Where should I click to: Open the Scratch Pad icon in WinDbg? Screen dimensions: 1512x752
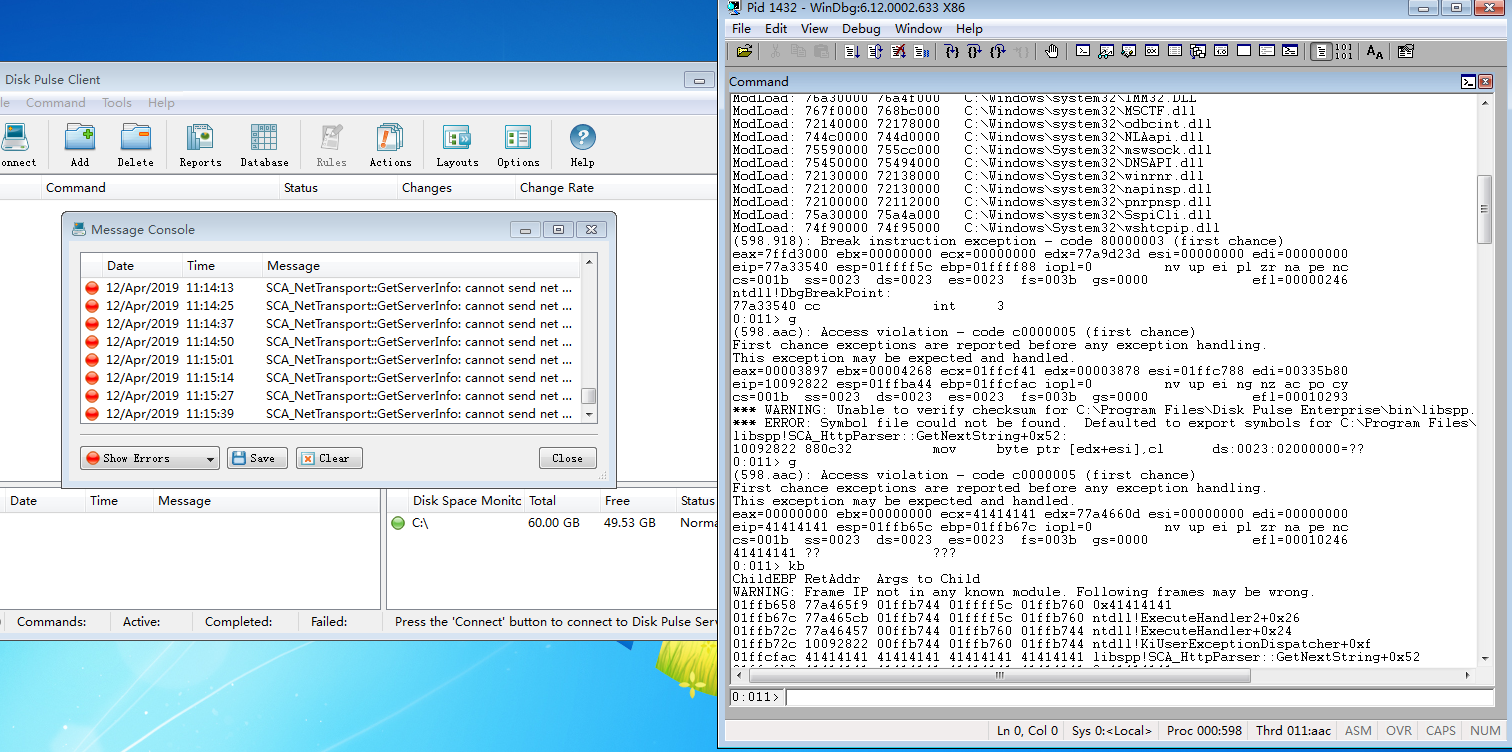(x=1244, y=51)
